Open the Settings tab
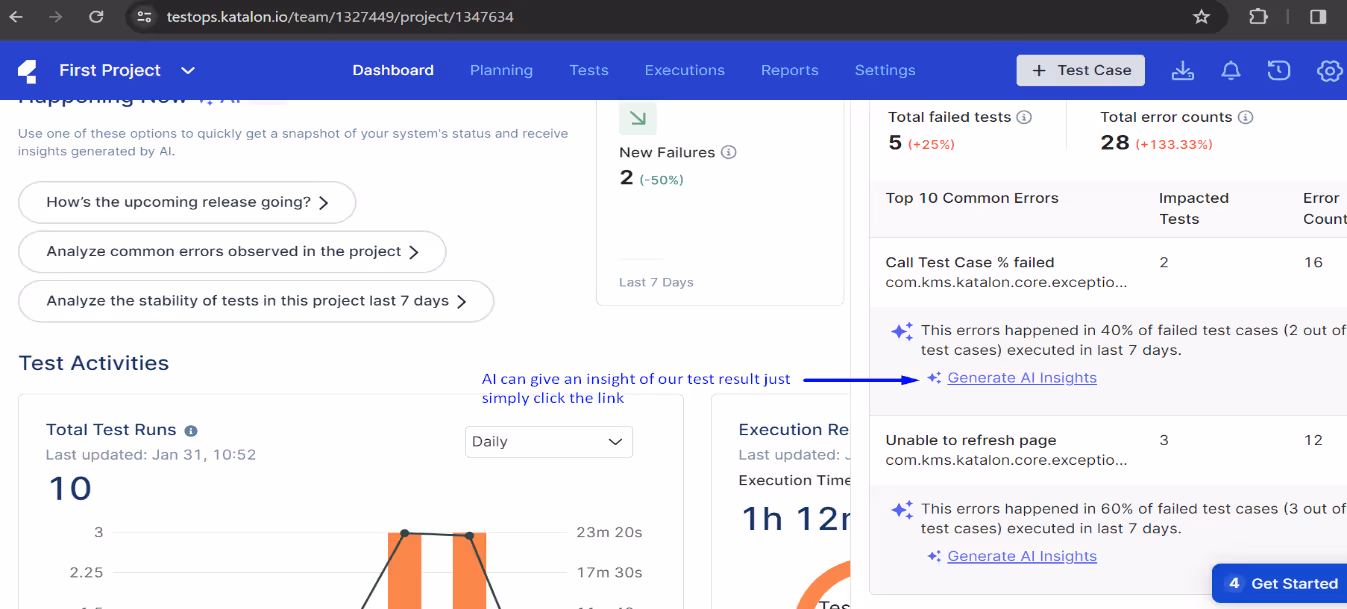The image size is (1347, 609). 885,70
